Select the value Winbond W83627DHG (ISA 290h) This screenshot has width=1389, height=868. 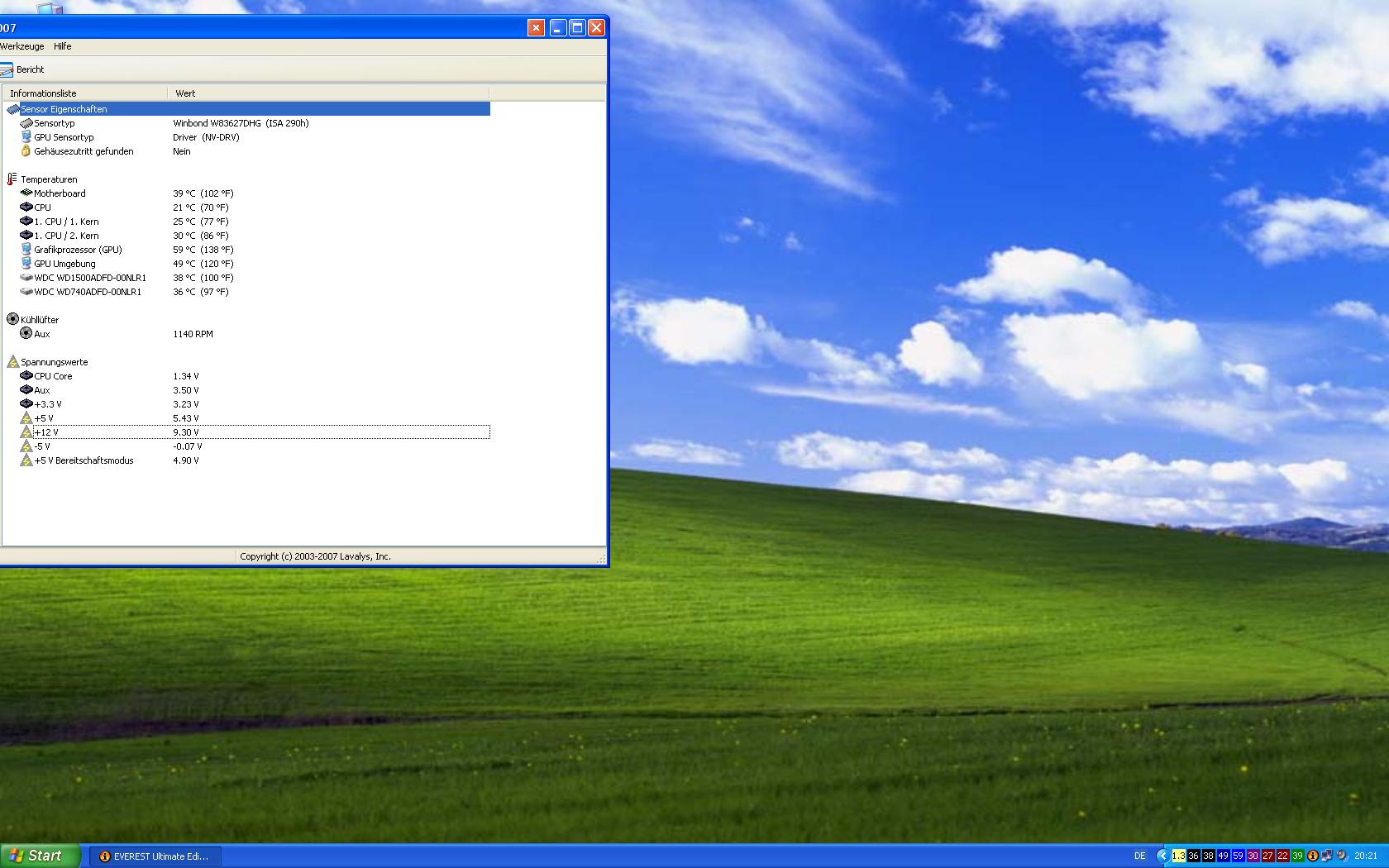(x=241, y=123)
